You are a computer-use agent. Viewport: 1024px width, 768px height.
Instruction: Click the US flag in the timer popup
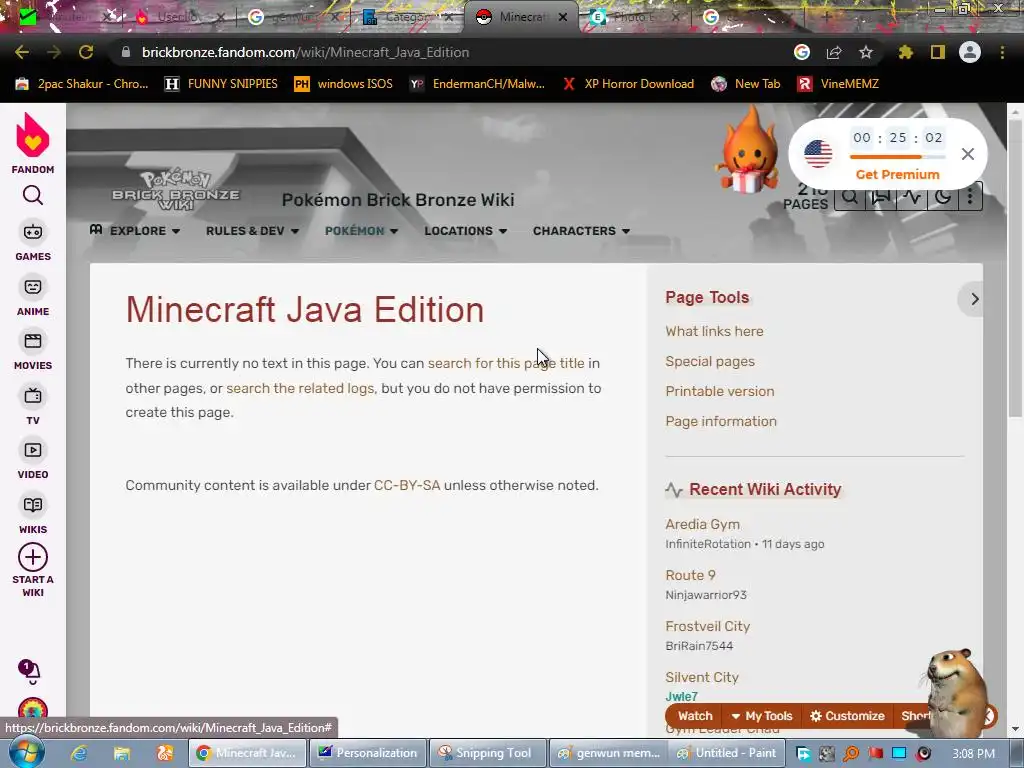coord(818,154)
